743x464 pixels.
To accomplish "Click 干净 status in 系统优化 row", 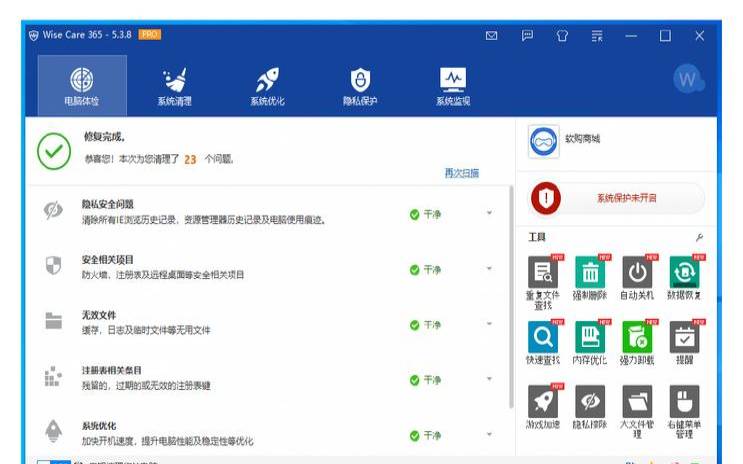I will pyautogui.click(x=426, y=436).
